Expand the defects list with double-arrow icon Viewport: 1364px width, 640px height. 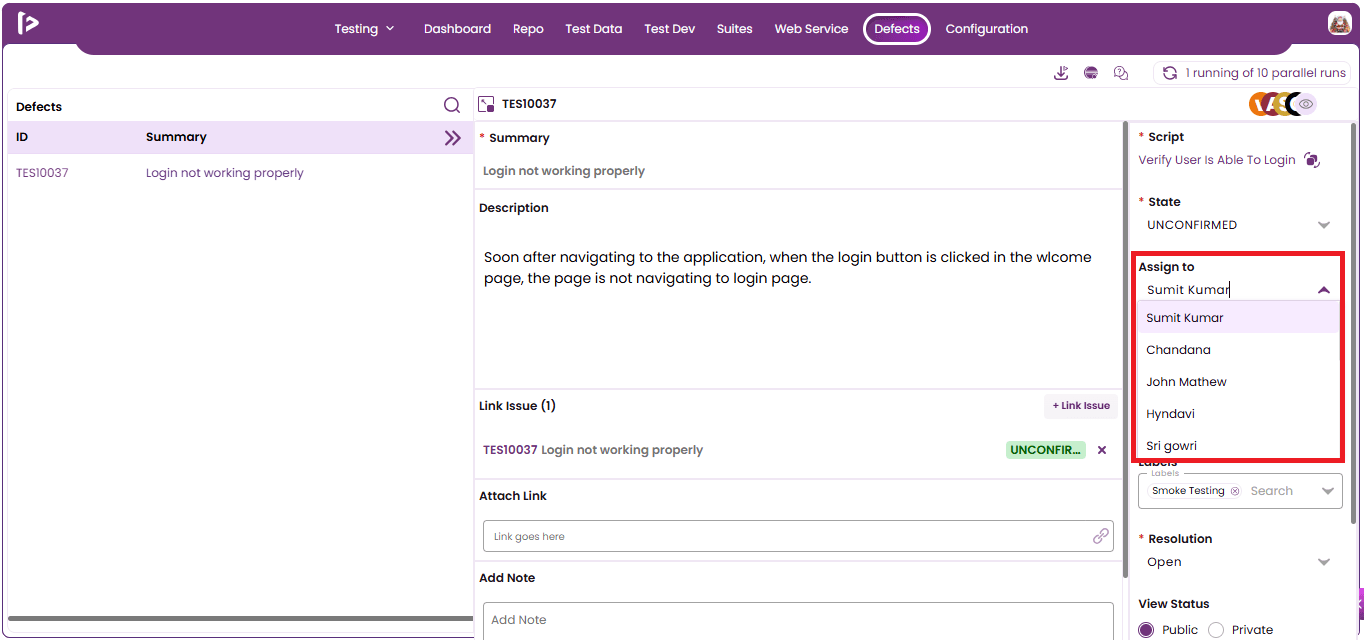coord(453,138)
